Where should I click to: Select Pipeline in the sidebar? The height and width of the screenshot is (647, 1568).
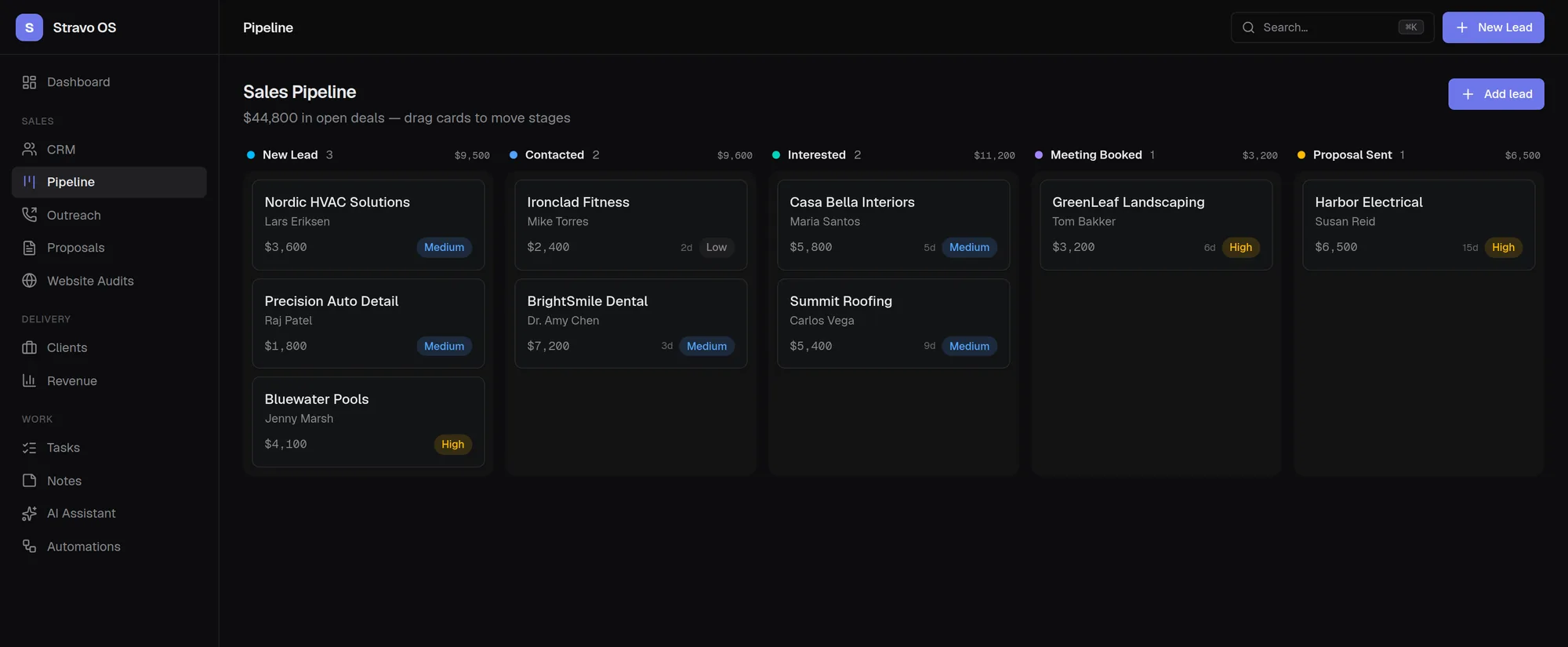(109, 182)
